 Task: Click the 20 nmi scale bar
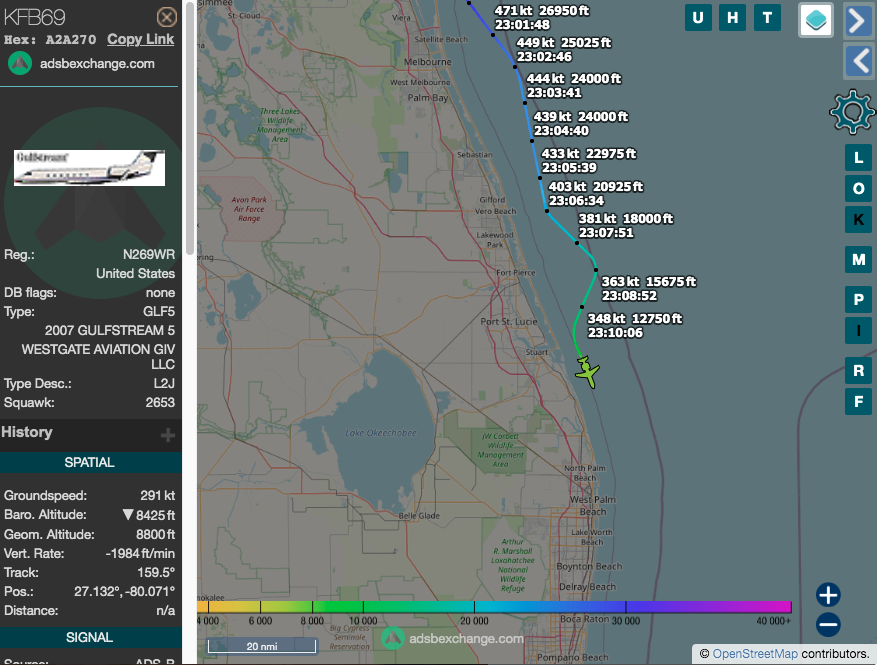tap(262, 646)
